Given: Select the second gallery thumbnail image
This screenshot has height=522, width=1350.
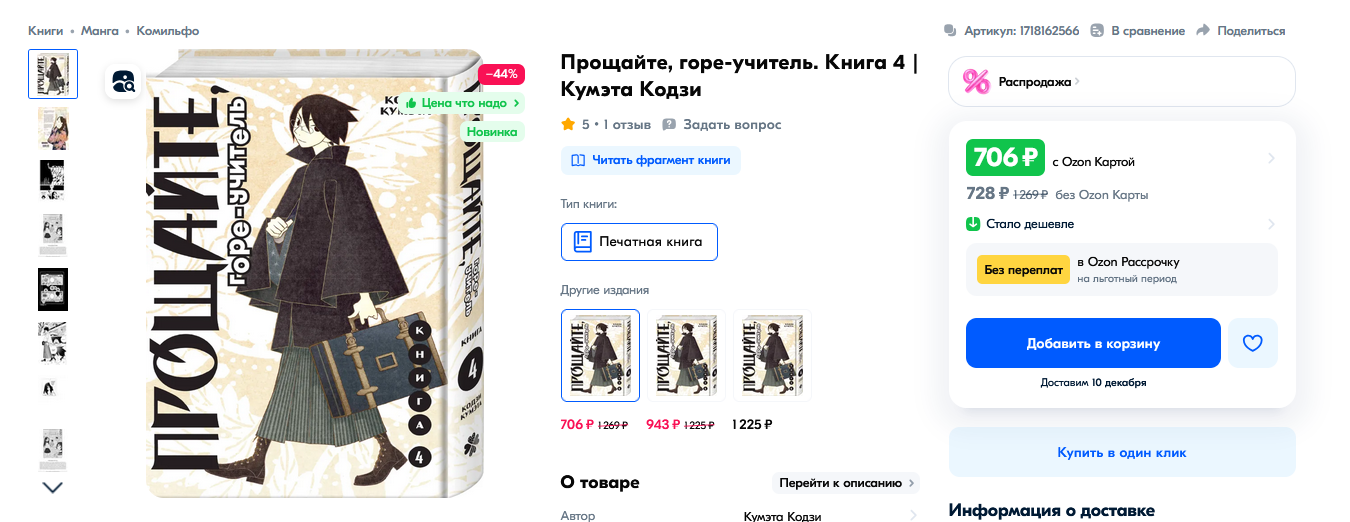Looking at the screenshot, I should click(x=53, y=128).
